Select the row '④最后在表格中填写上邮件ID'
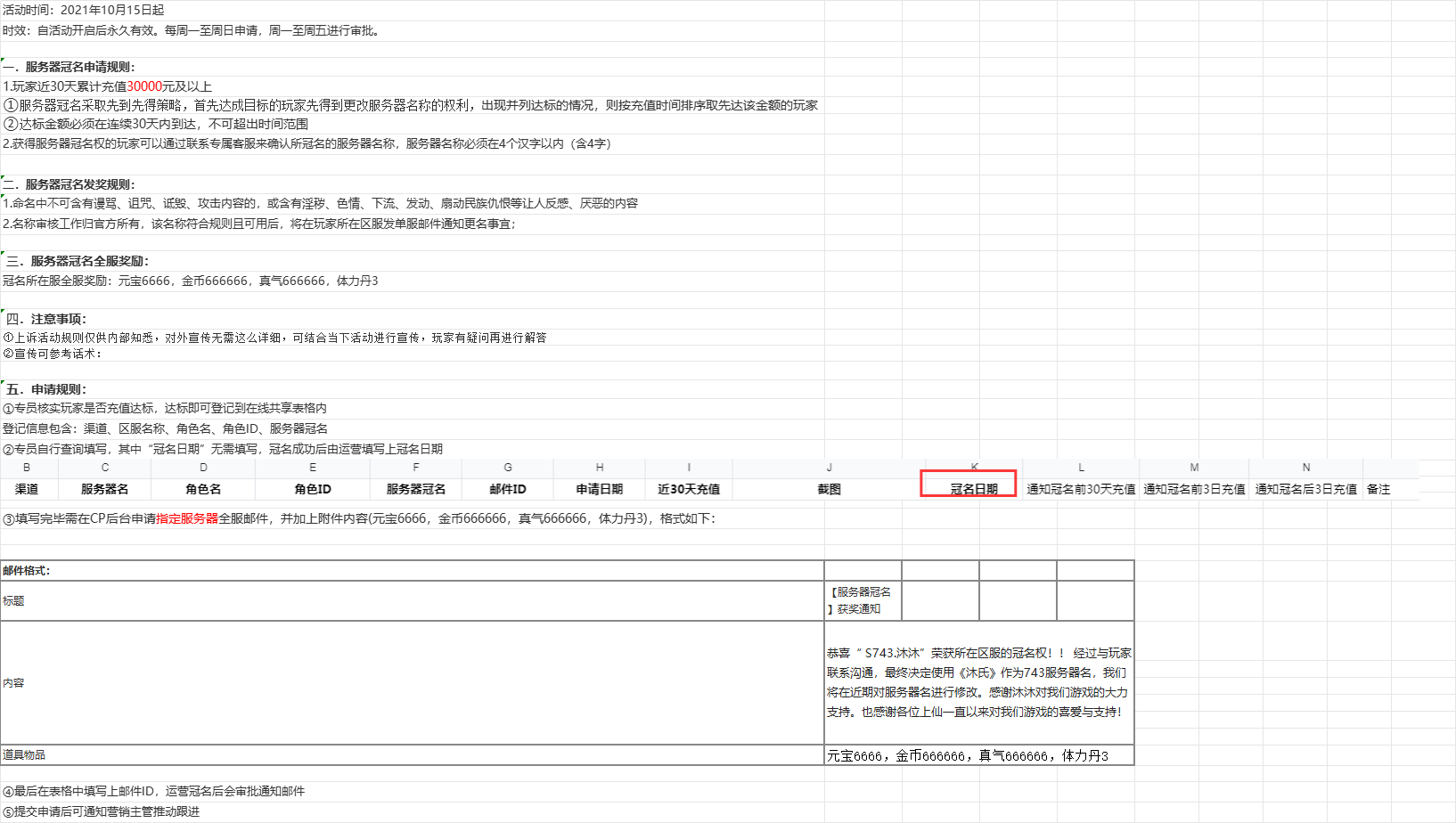Viewport: 1456px width, 823px height. point(154,791)
